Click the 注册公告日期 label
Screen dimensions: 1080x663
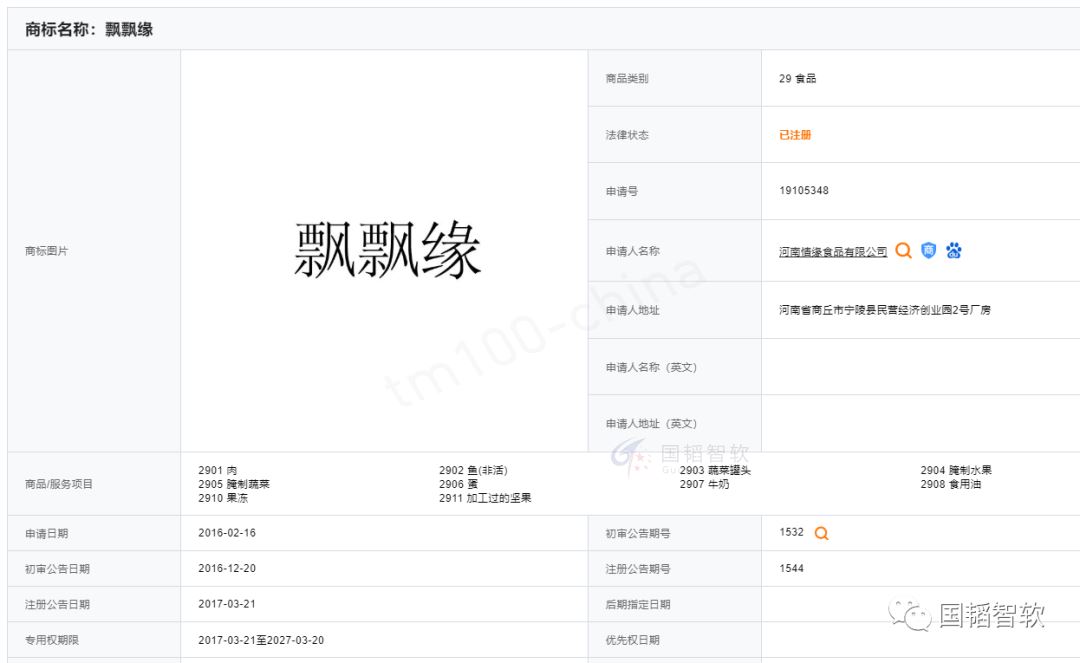click(57, 604)
